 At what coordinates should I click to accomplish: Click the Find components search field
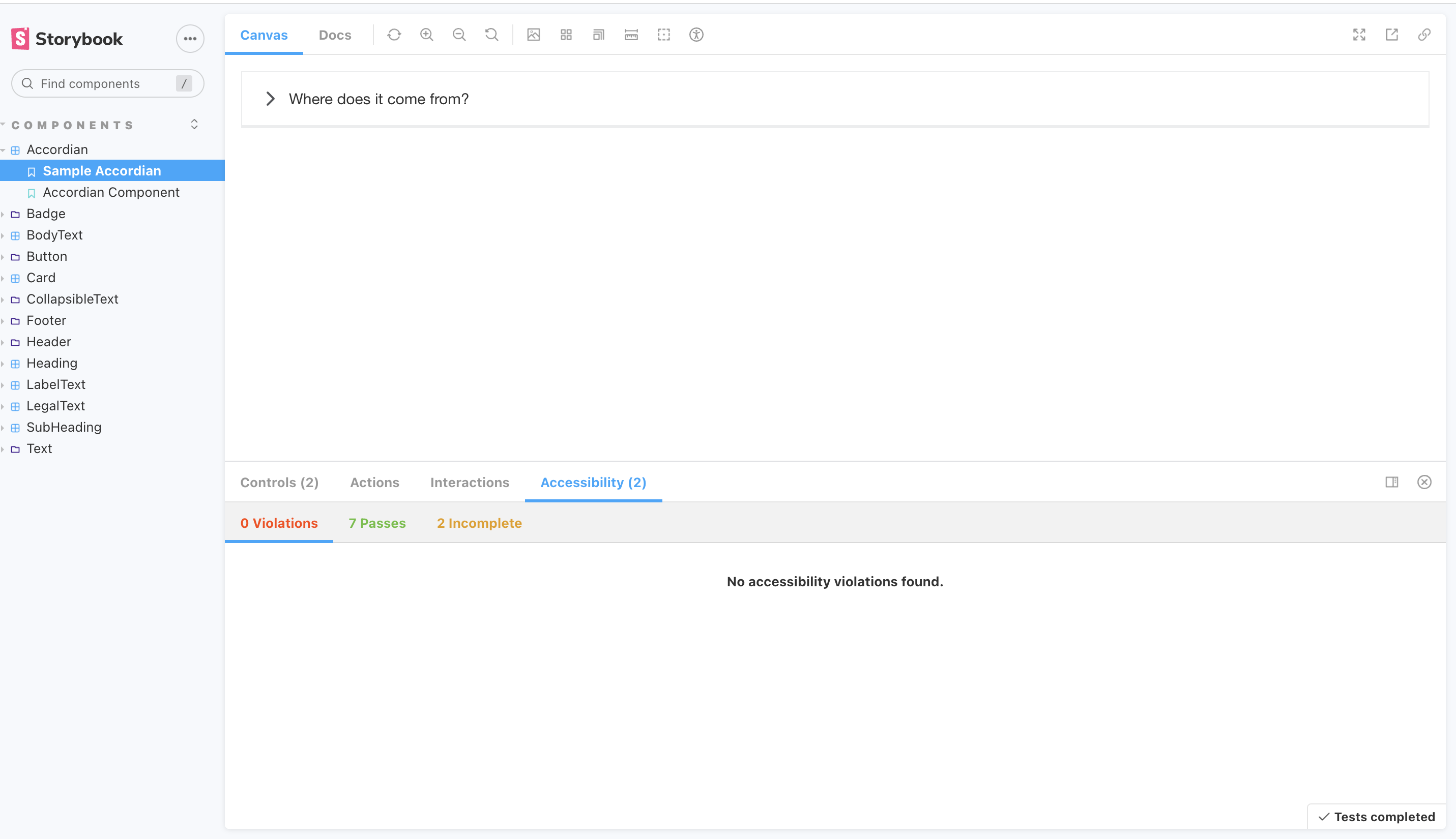(108, 83)
